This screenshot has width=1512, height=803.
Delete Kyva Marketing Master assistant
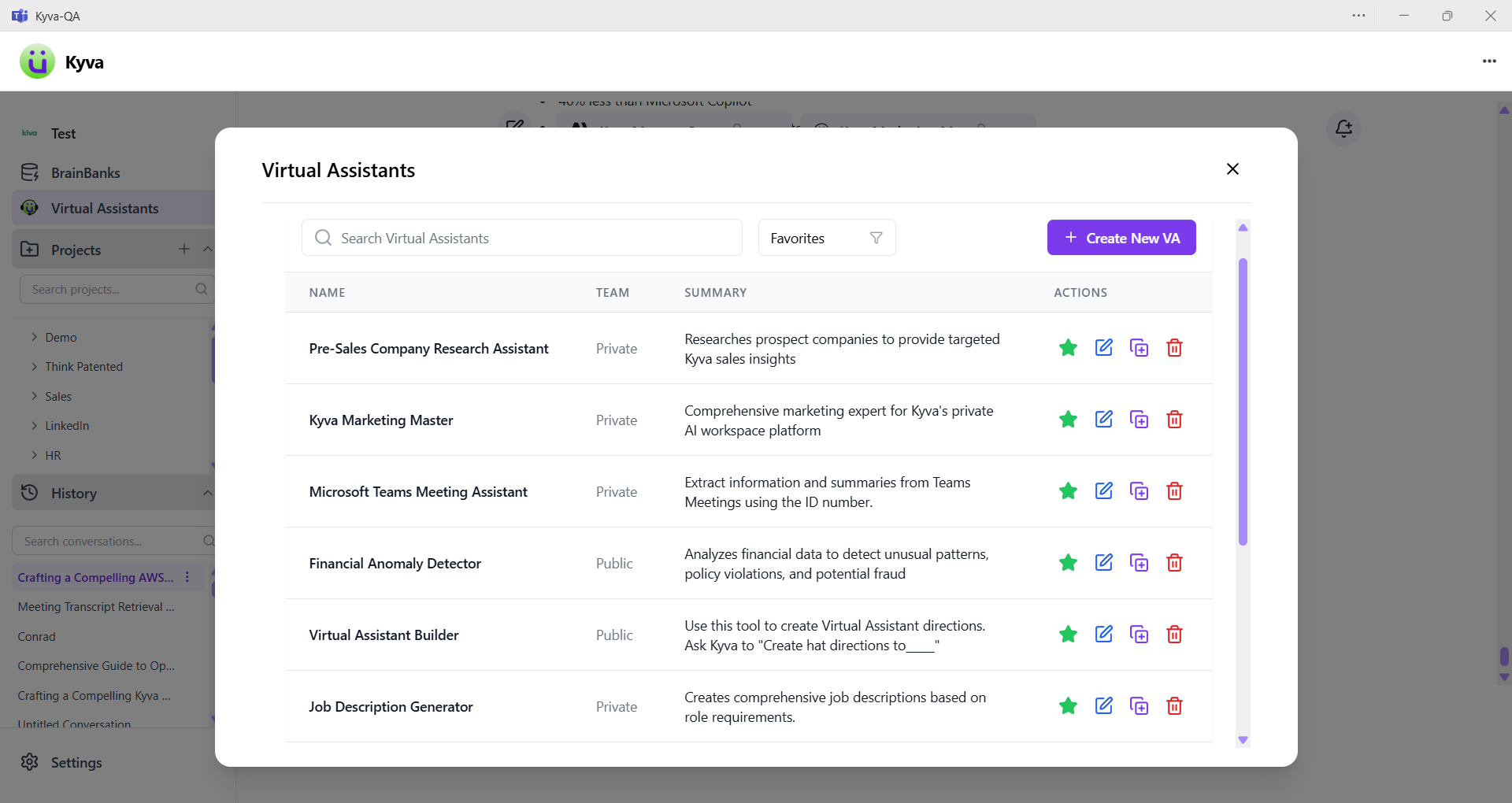[1174, 420]
